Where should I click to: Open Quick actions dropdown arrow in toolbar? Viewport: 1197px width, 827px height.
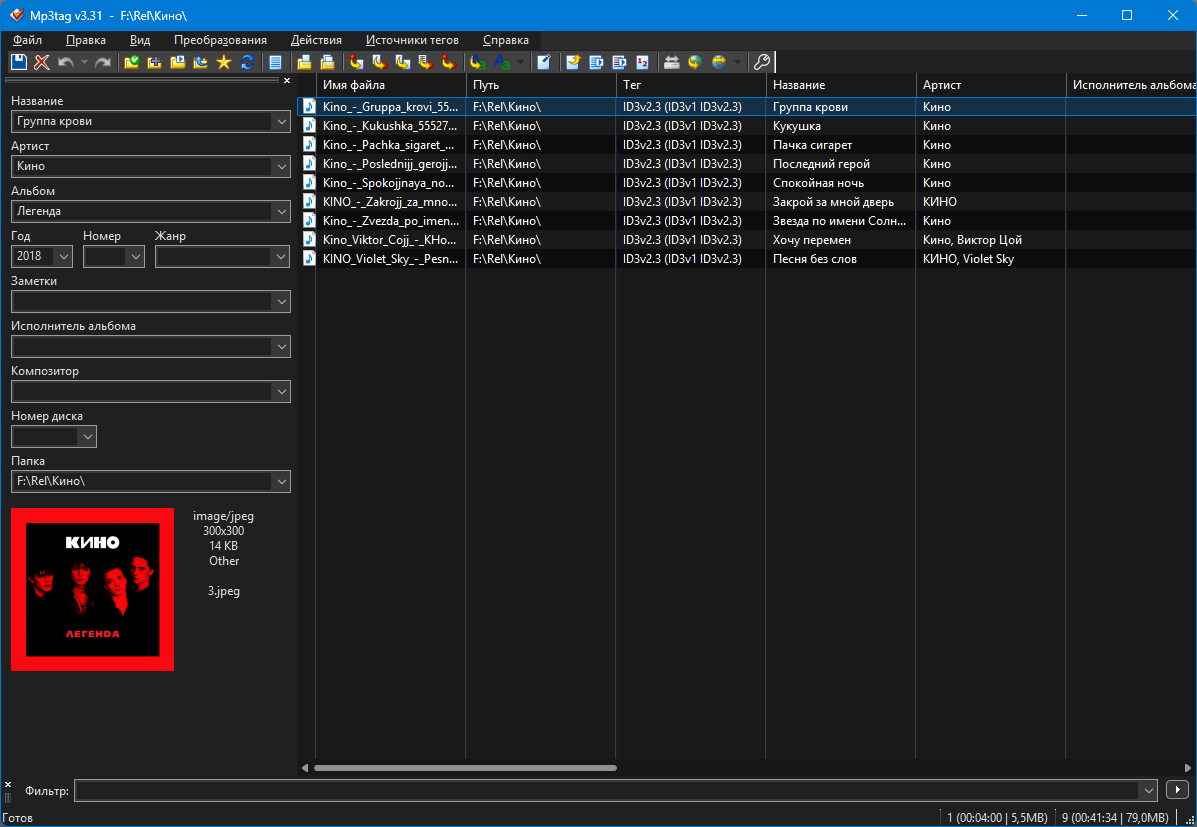click(520, 63)
